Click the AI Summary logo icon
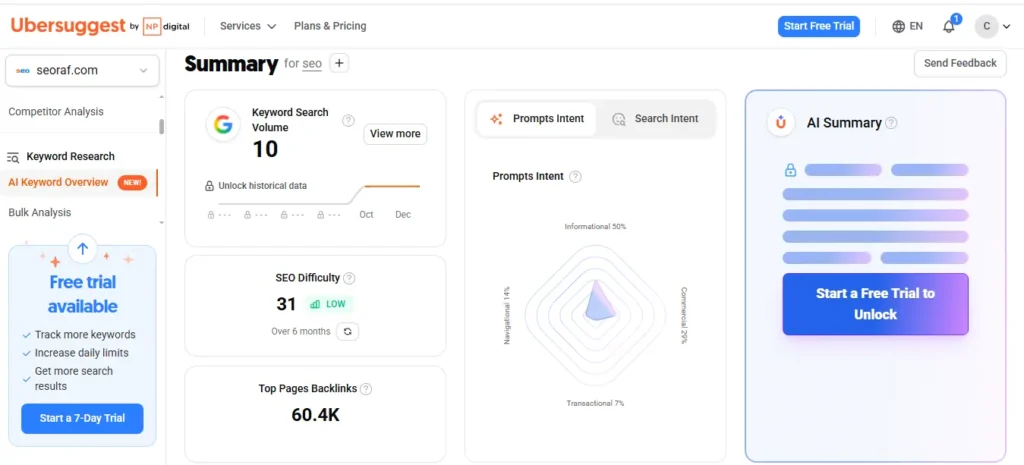Viewport: 1024px width, 465px height. point(780,122)
